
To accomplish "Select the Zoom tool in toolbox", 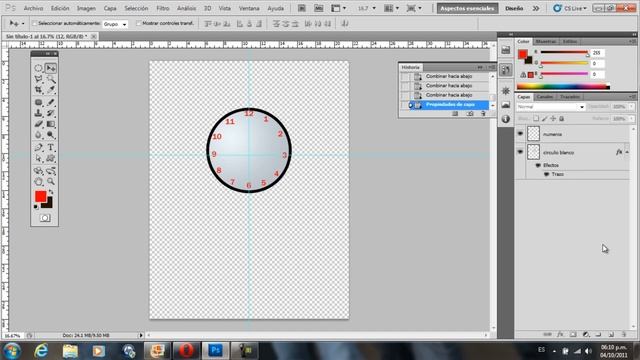I will coord(51,181).
